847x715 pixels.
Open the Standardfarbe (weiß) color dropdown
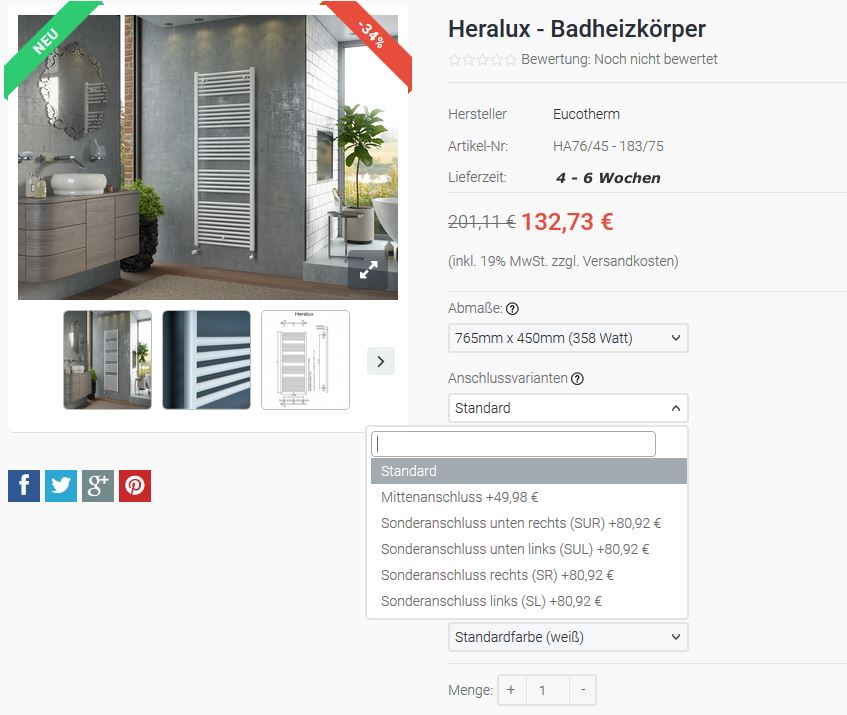pos(568,637)
